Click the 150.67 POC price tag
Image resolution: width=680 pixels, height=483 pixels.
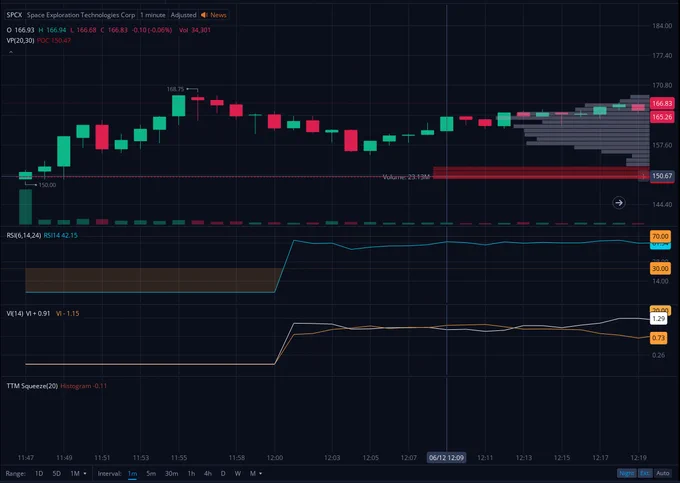(x=662, y=176)
